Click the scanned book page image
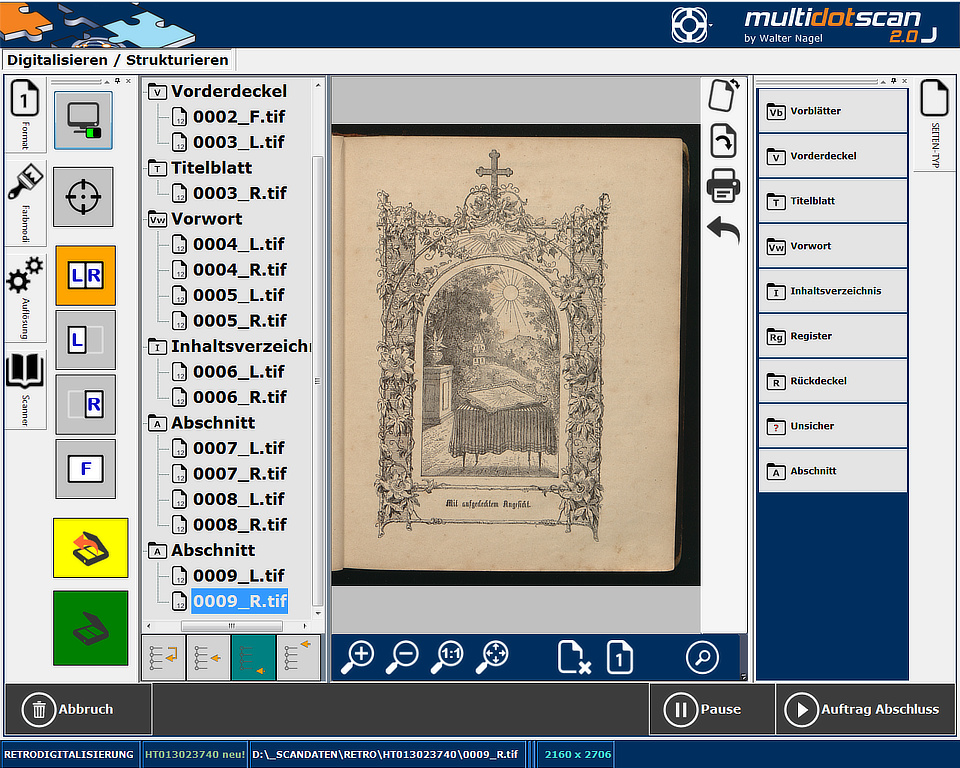 [516, 355]
